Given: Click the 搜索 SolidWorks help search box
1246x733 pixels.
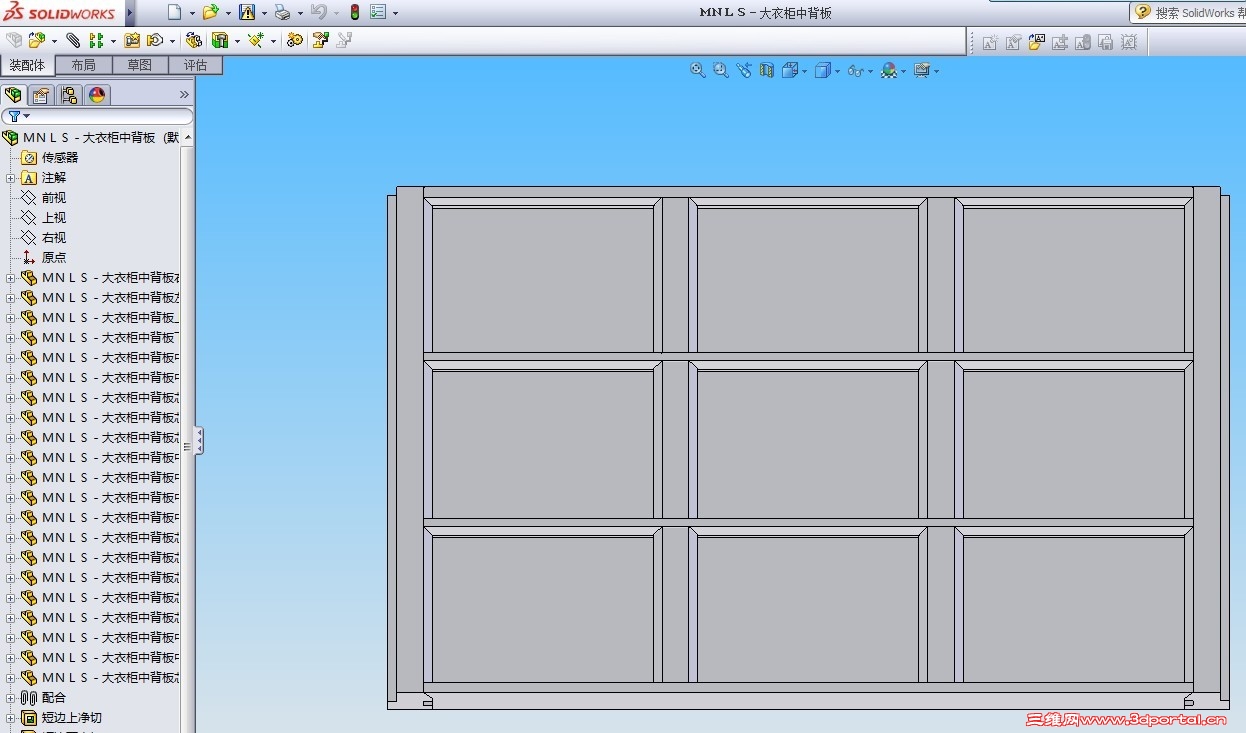Looking at the screenshot, I should pyautogui.click(x=1188, y=13).
